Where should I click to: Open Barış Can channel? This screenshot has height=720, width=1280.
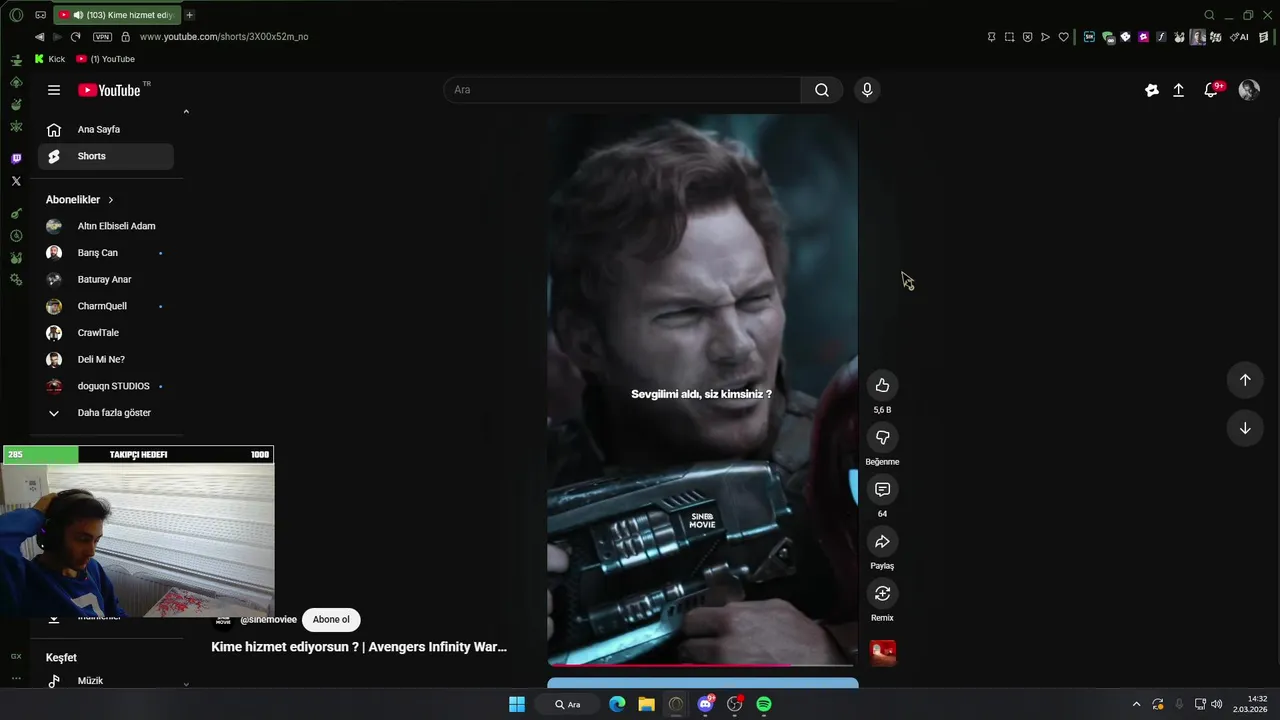tap(106, 253)
